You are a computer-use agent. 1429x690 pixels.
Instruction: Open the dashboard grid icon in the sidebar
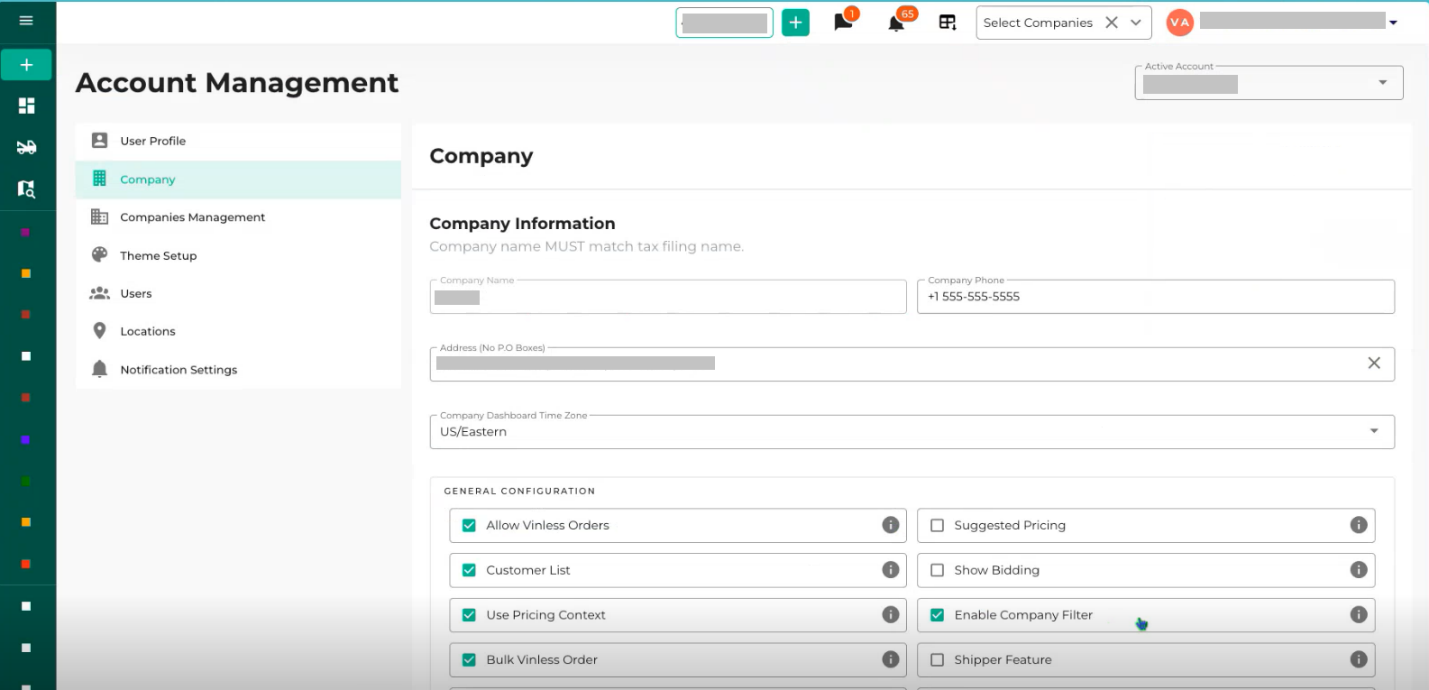[26, 106]
